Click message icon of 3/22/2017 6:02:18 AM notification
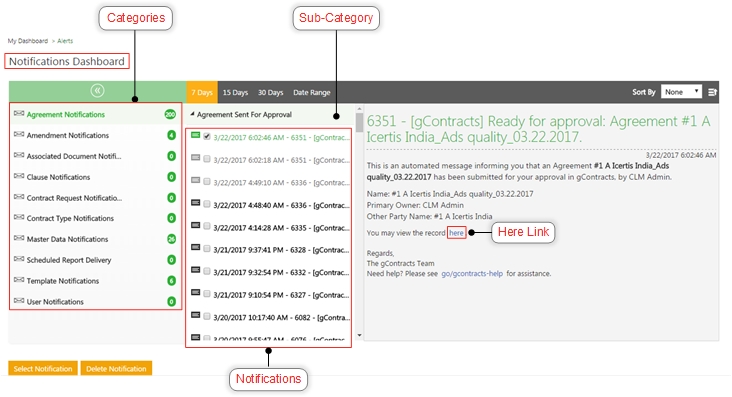This screenshot has width=732, height=397. click(x=196, y=158)
